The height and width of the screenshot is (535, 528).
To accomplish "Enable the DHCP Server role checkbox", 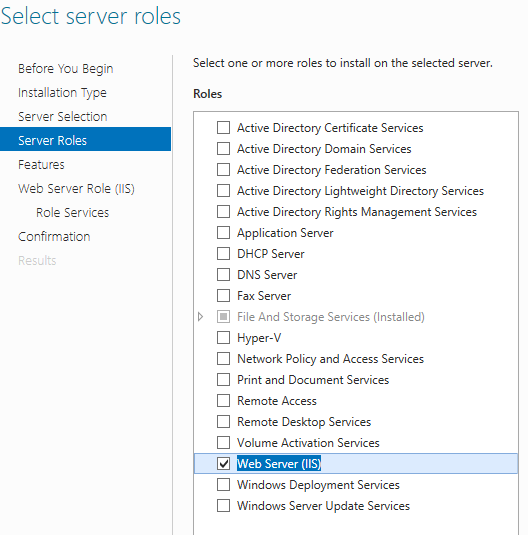I will point(223,254).
